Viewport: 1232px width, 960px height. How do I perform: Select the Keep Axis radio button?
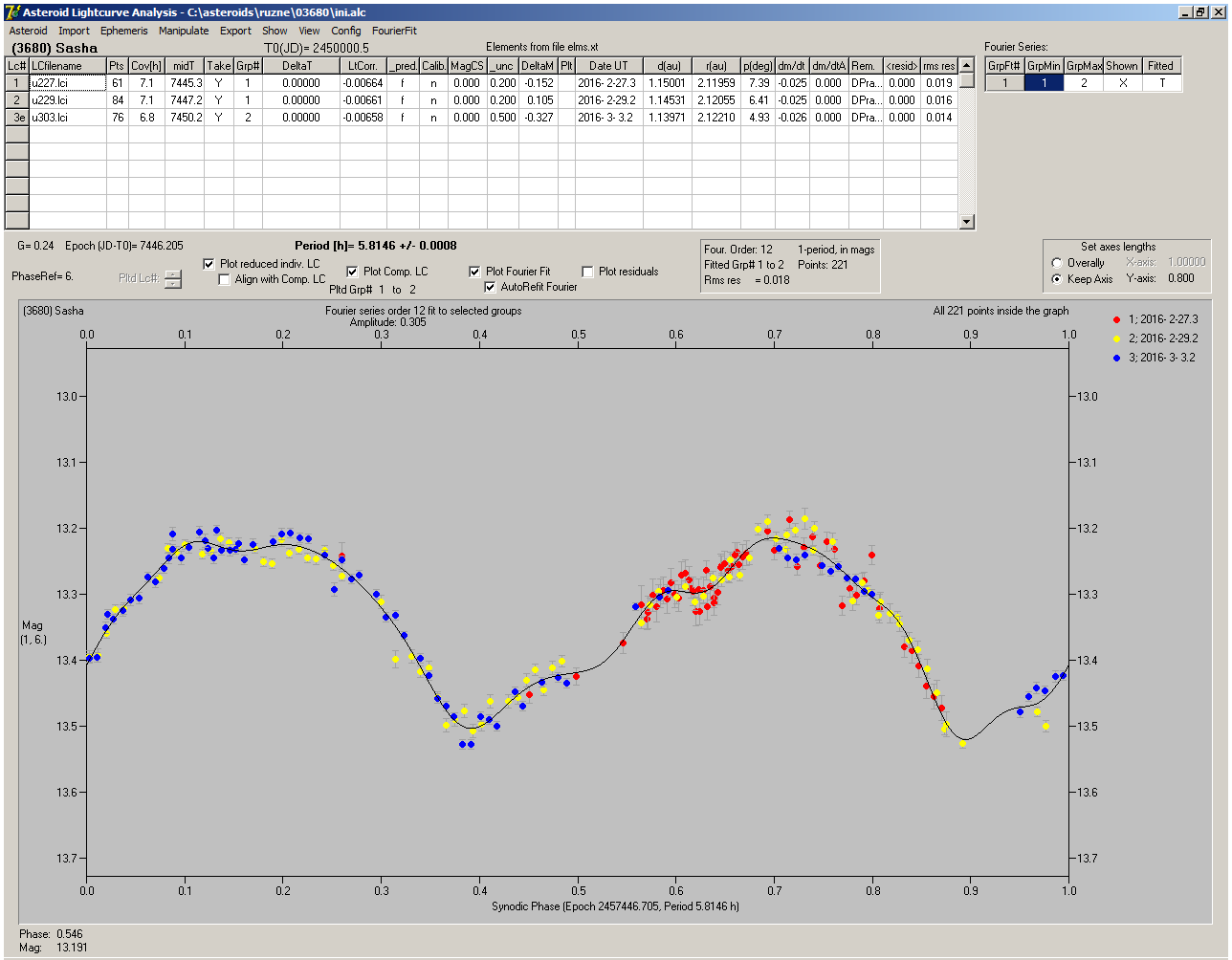tap(1056, 279)
